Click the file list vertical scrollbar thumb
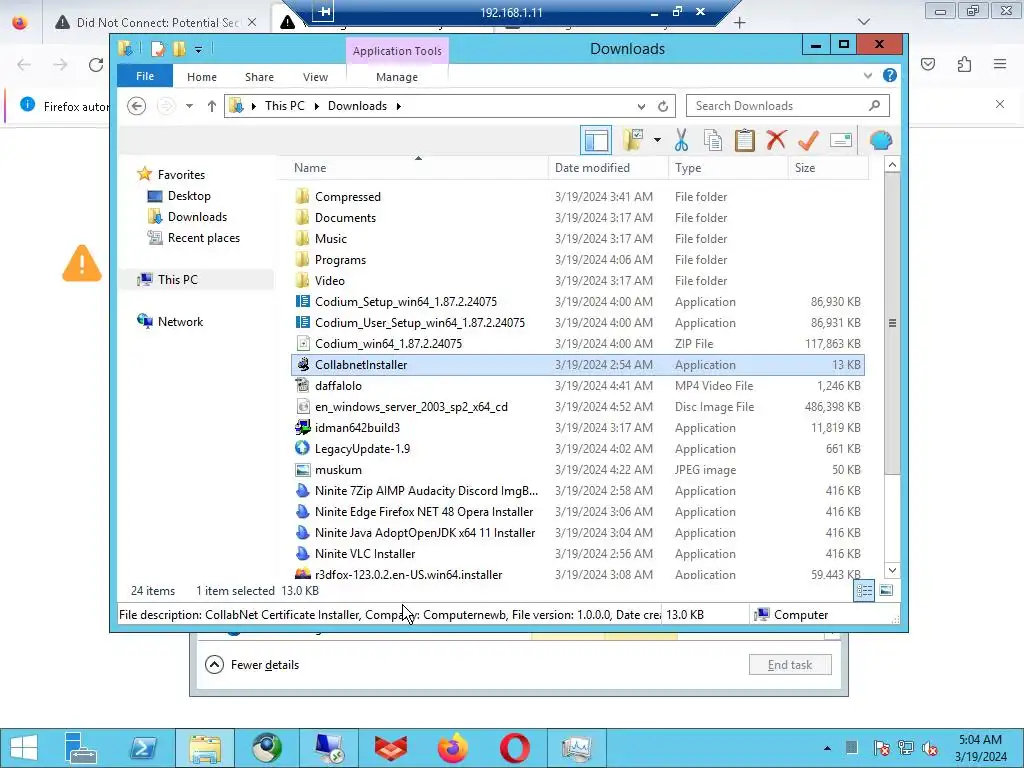This screenshot has width=1024, height=768. [892, 323]
